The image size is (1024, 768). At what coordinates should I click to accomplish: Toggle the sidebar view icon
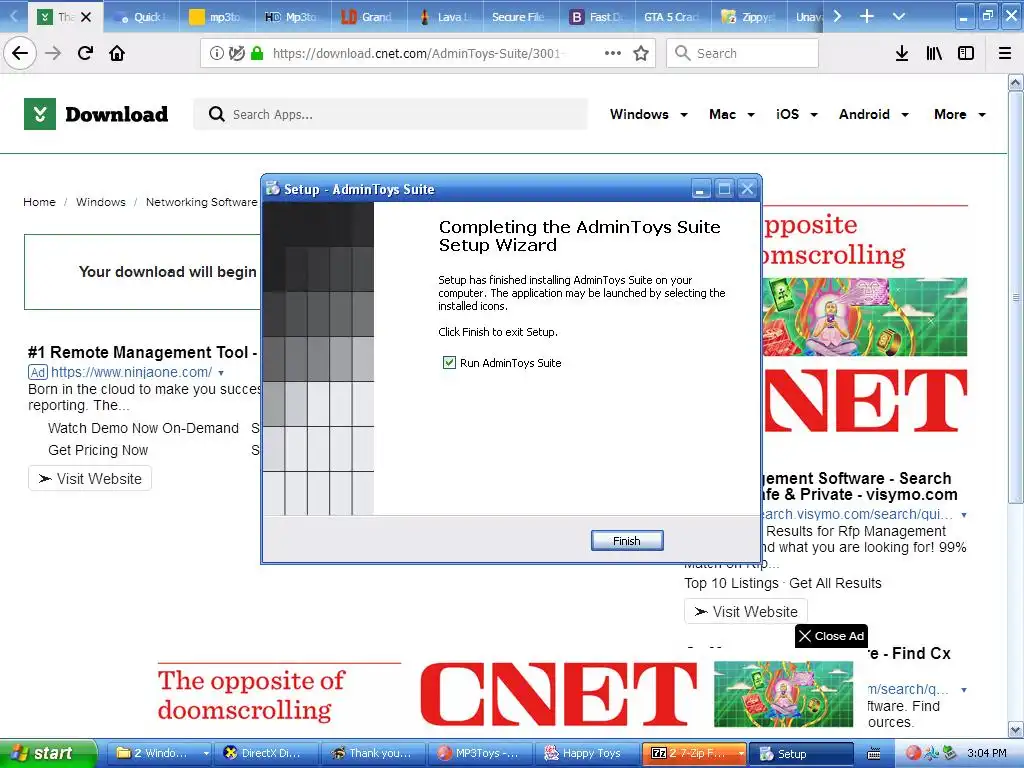(x=966, y=53)
